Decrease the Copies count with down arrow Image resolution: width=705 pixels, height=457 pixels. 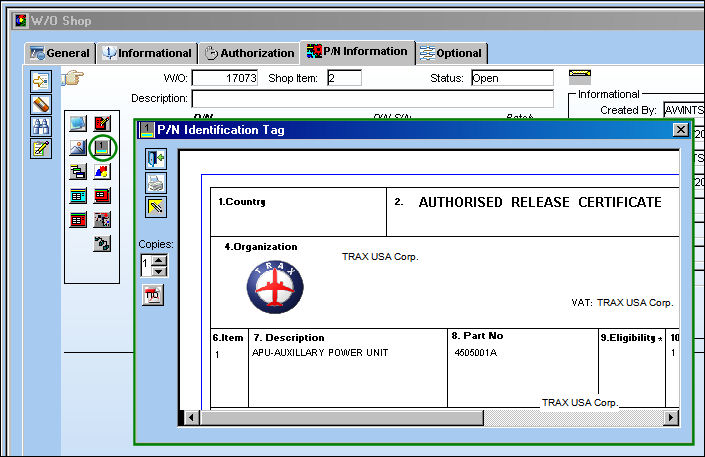pyautogui.click(x=159, y=271)
